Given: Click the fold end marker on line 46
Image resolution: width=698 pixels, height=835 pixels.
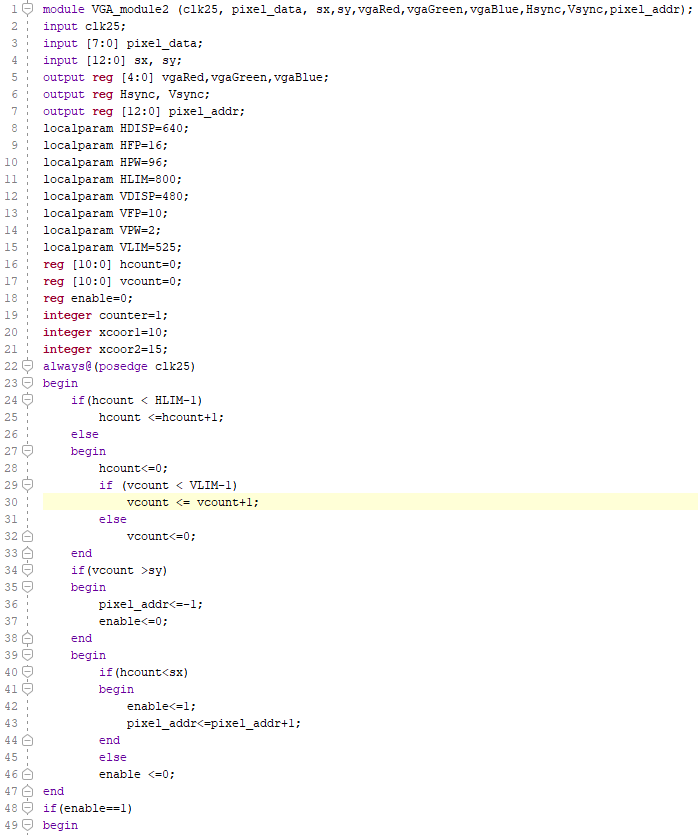Looking at the screenshot, I should point(28,774).
